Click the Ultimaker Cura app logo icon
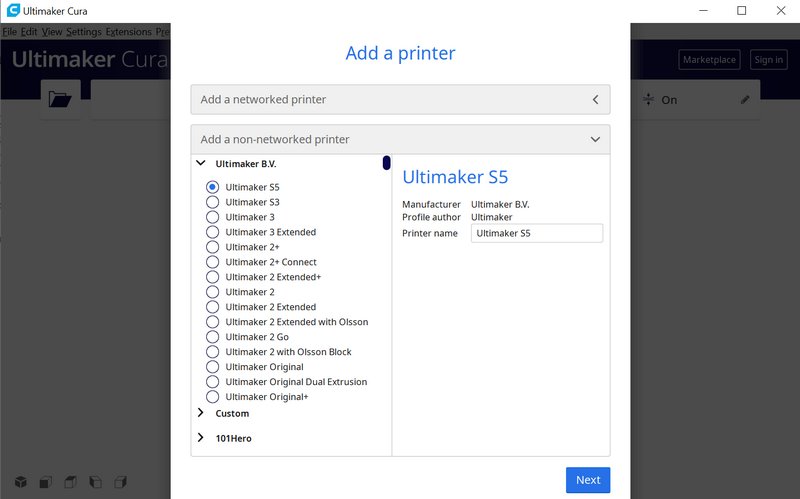The image size is (800, 499). (x=13, y=10)
